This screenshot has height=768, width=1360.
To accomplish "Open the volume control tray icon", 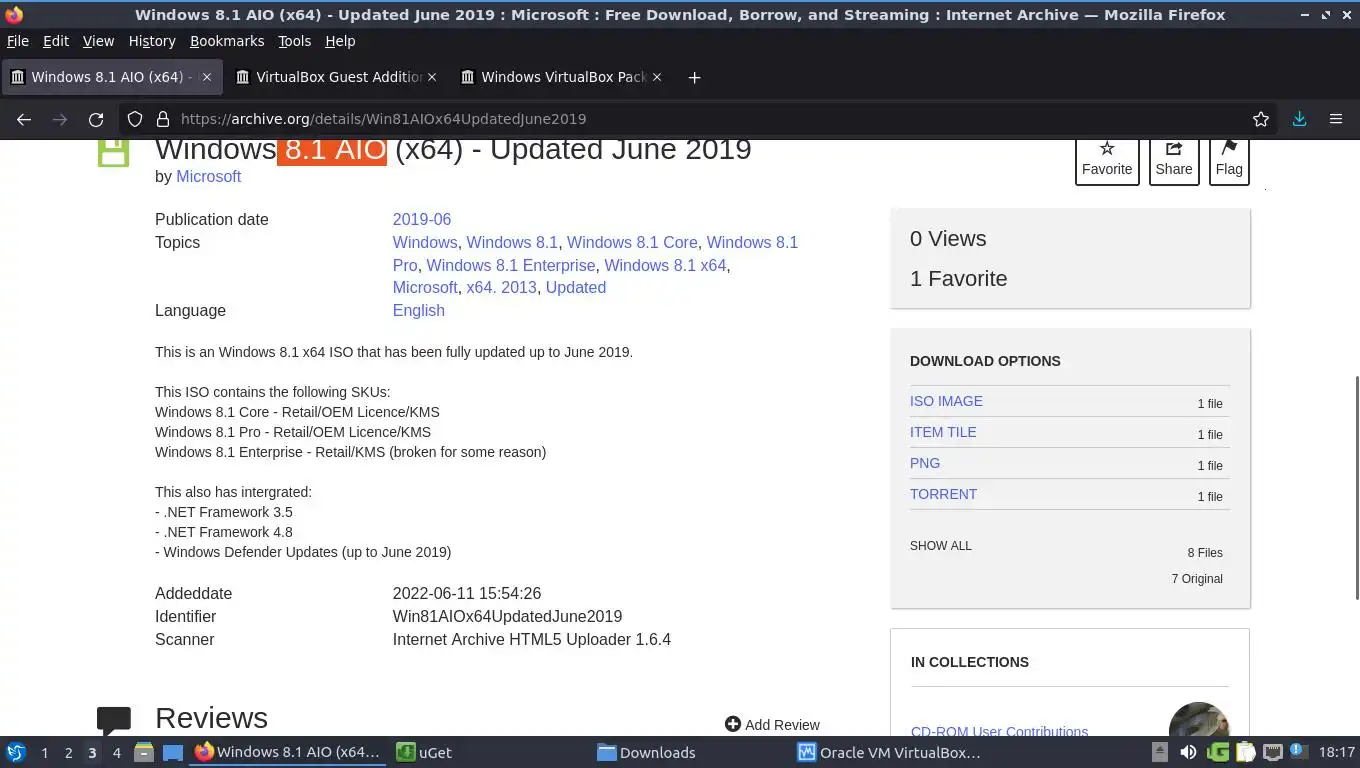I will point(1188,753).
